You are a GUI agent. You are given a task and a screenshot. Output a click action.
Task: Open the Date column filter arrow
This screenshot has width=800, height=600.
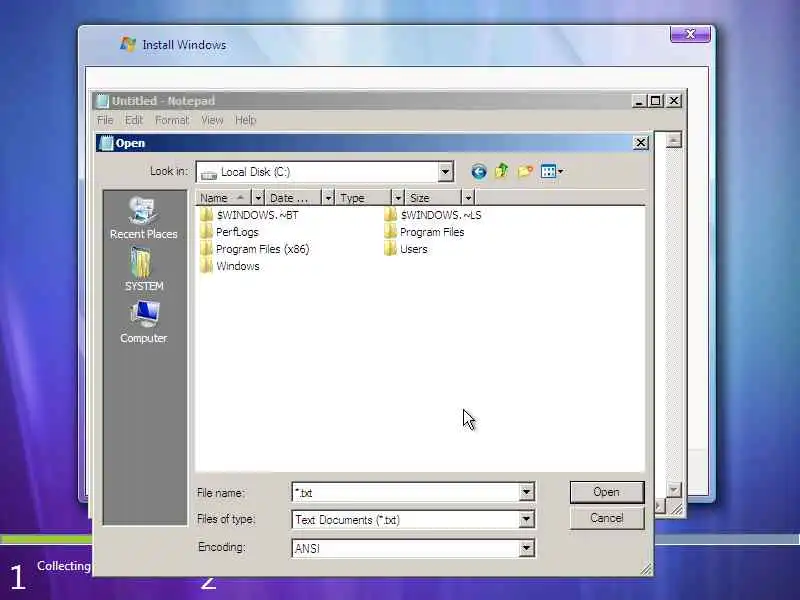pyautogui.click(x=329, y=197)
